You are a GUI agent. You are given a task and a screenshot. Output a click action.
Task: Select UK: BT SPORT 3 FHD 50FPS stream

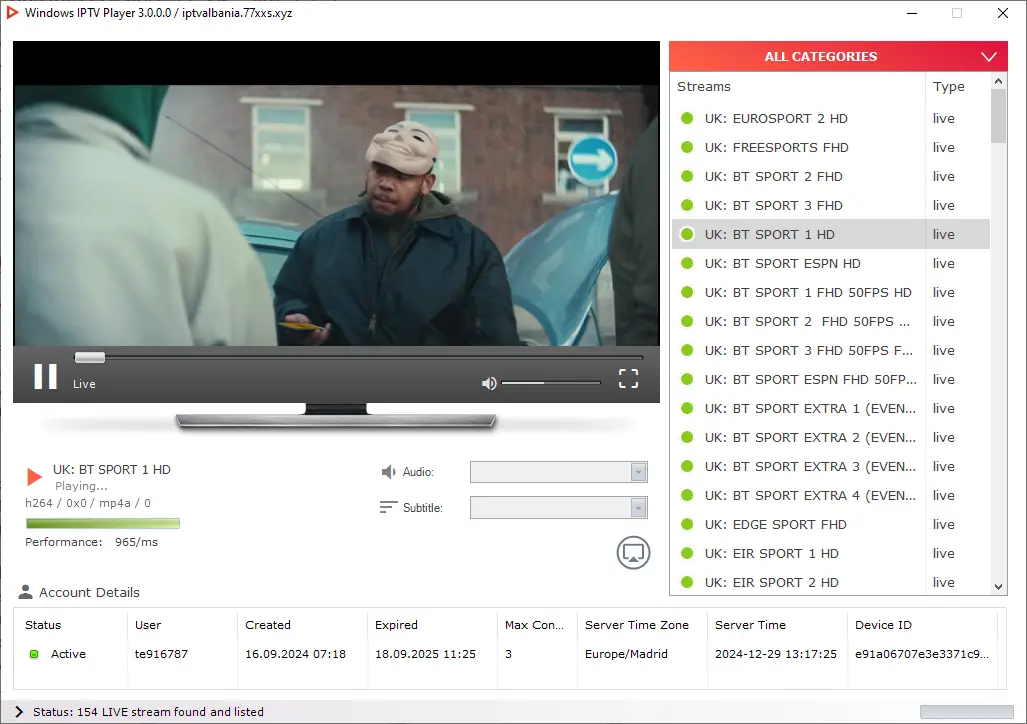831,350
